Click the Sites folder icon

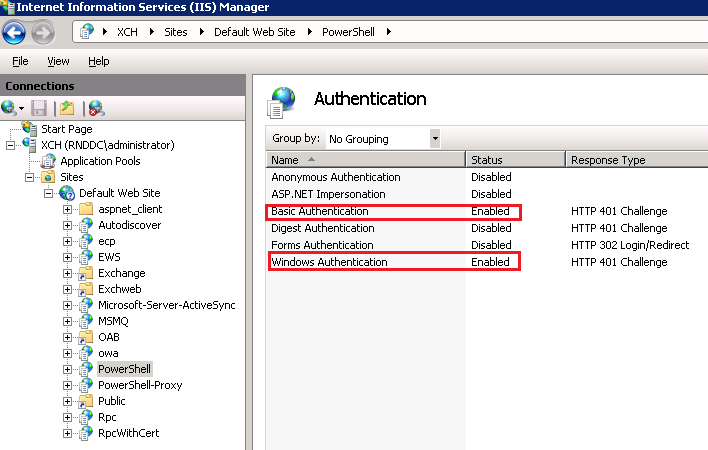(x=48, y=177)
